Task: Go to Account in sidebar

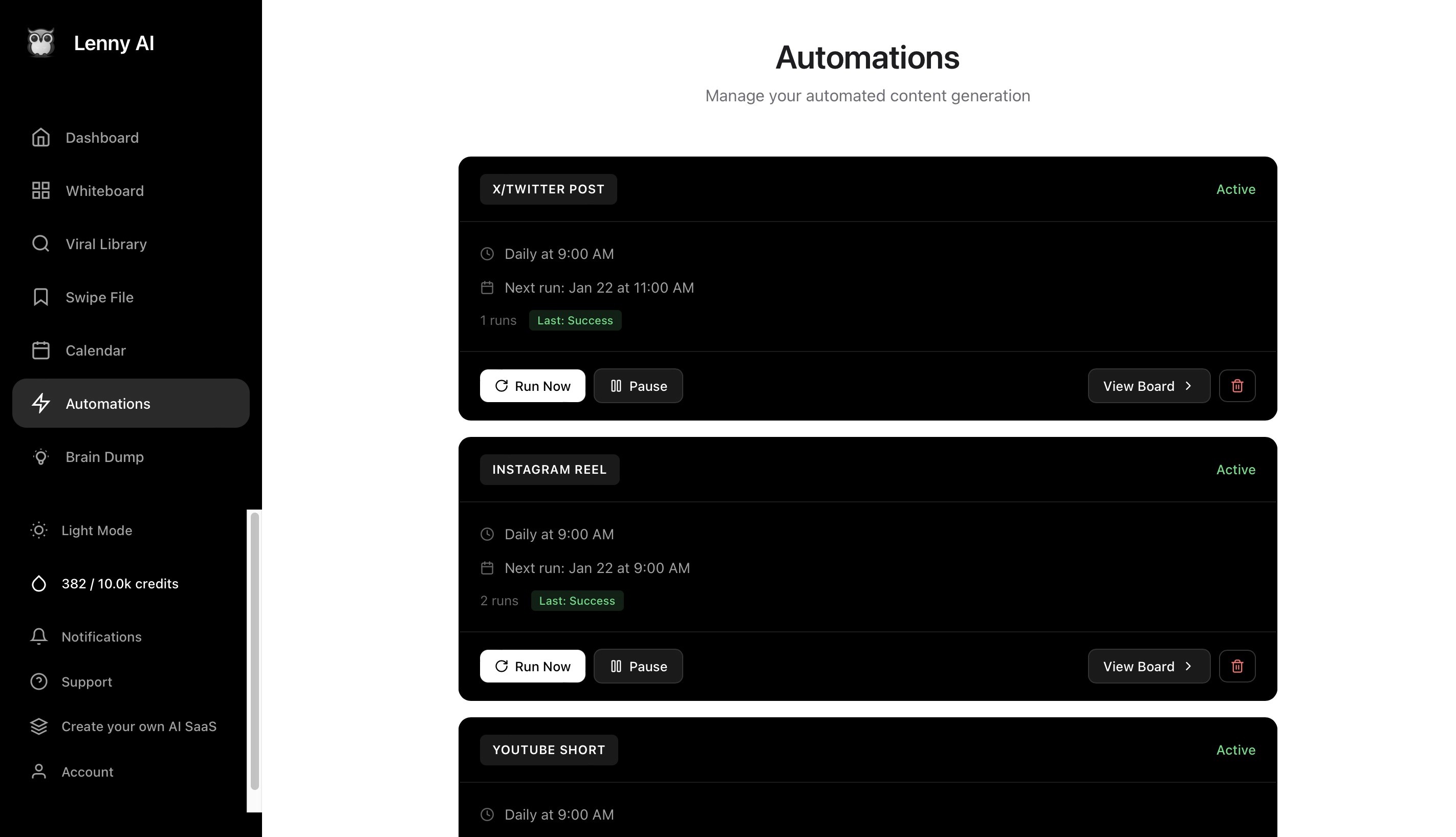Action: pyautogui.click(x=88, y=772)
